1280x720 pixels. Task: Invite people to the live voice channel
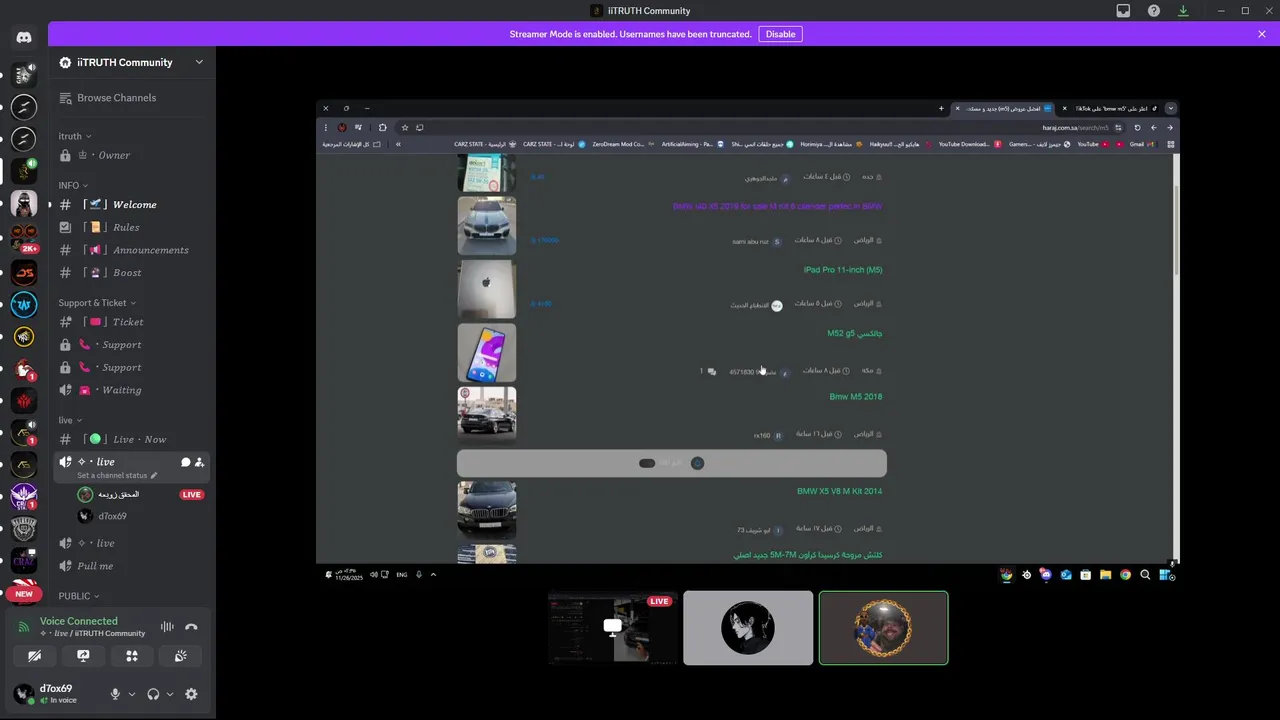[199, 462]
